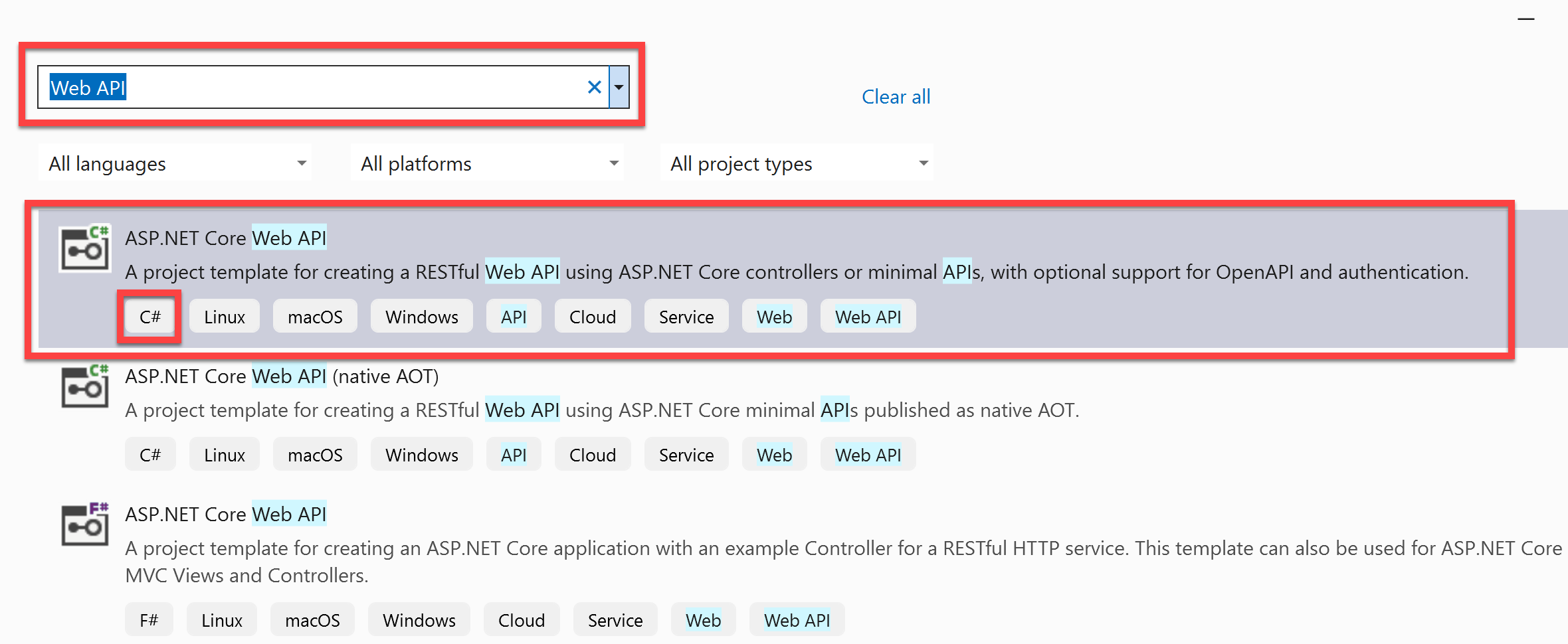
Task: Open the All languages dropdown
Action: (175, 163)
